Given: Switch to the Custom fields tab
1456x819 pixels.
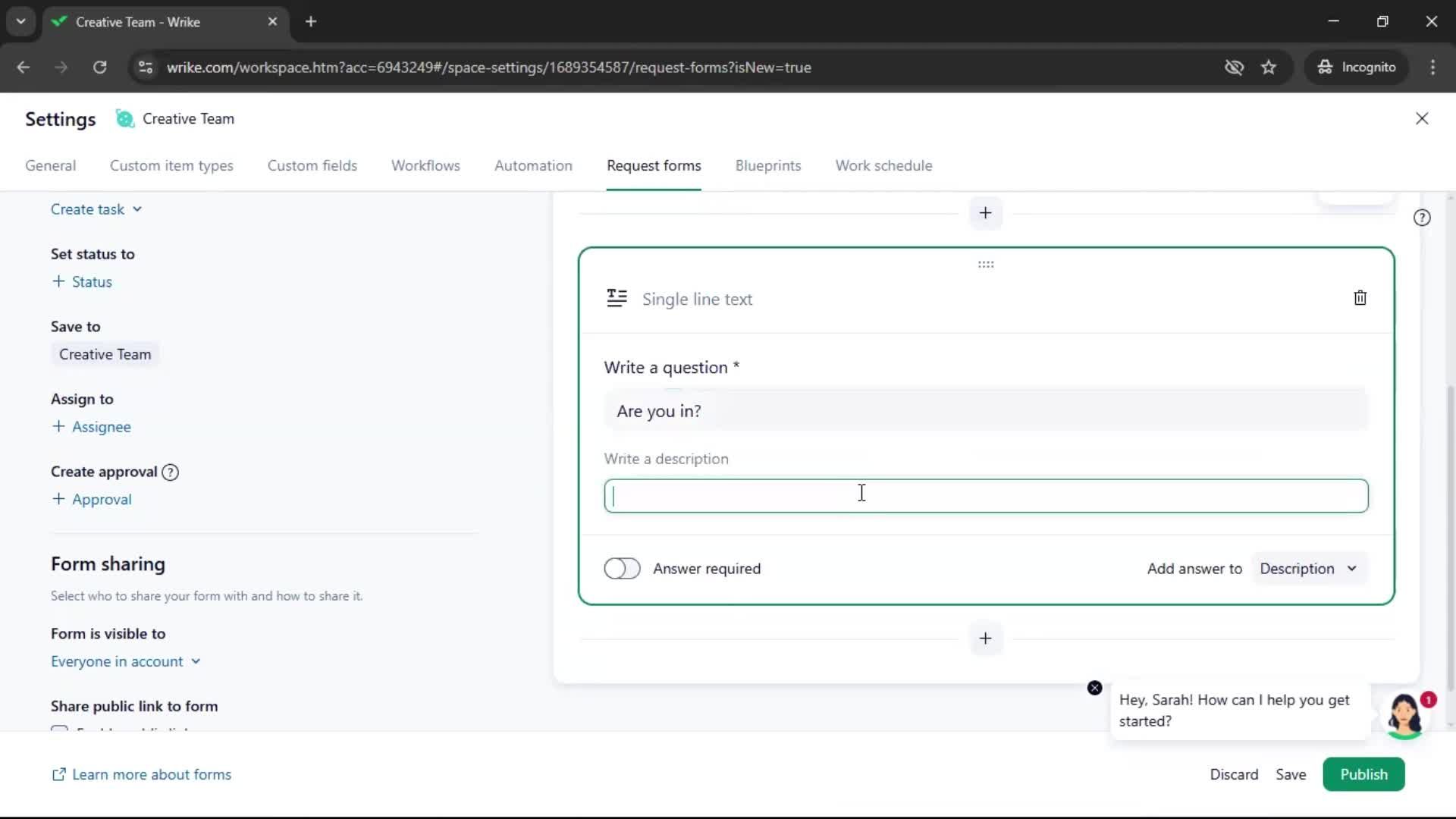Looking at the screenshot, I should click(312, 166).
